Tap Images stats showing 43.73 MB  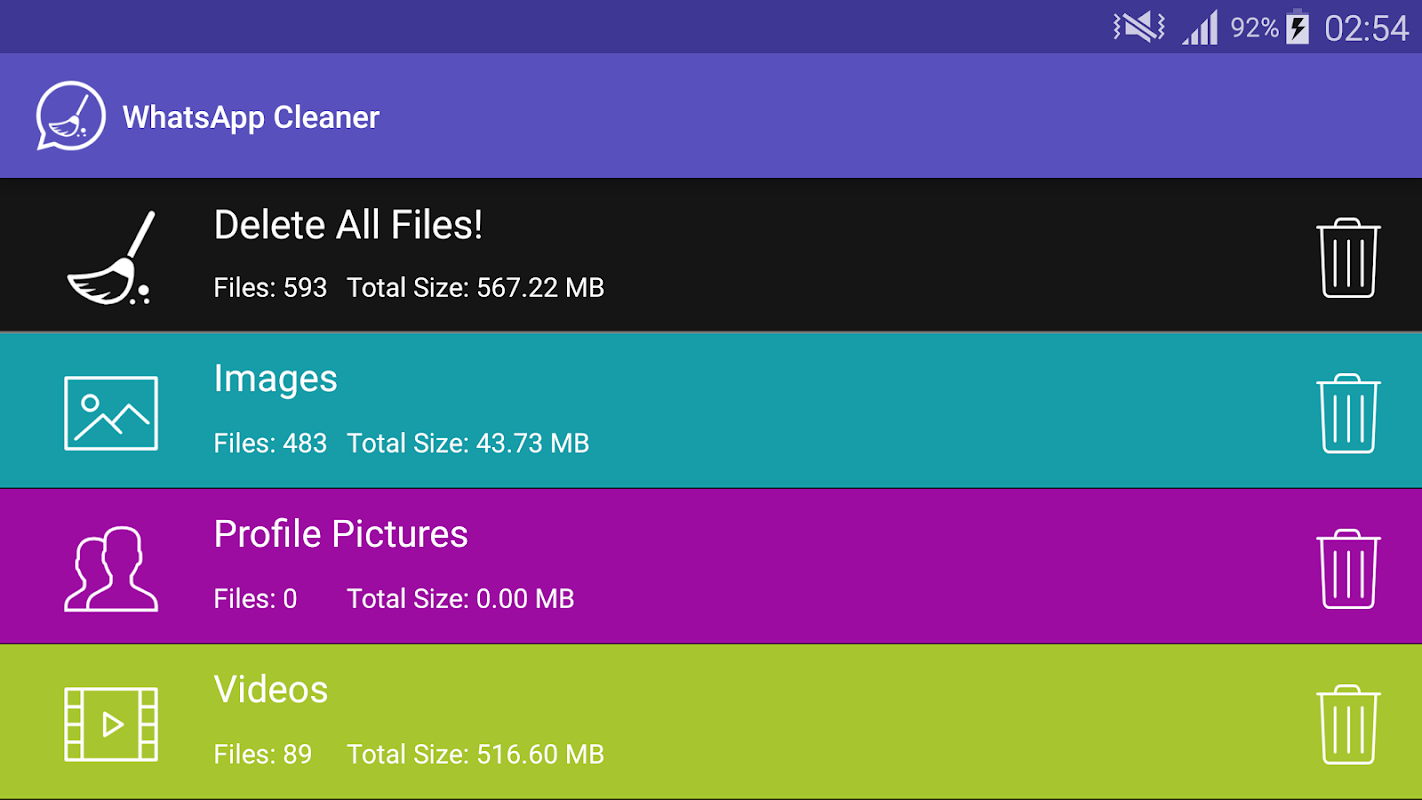pyautogui.click(x=401, y=443)
